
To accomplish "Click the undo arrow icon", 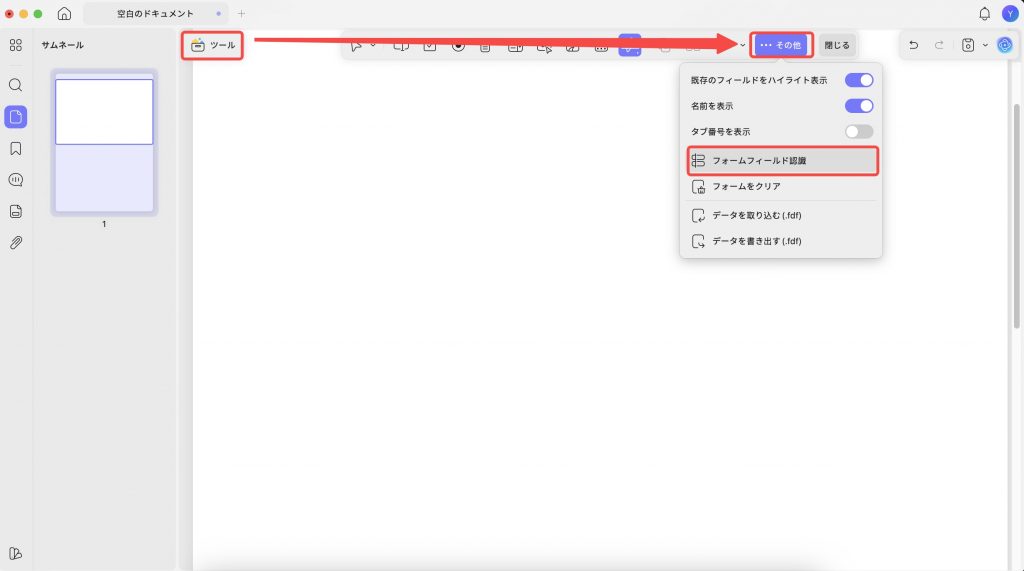I will tap(914, 45).
